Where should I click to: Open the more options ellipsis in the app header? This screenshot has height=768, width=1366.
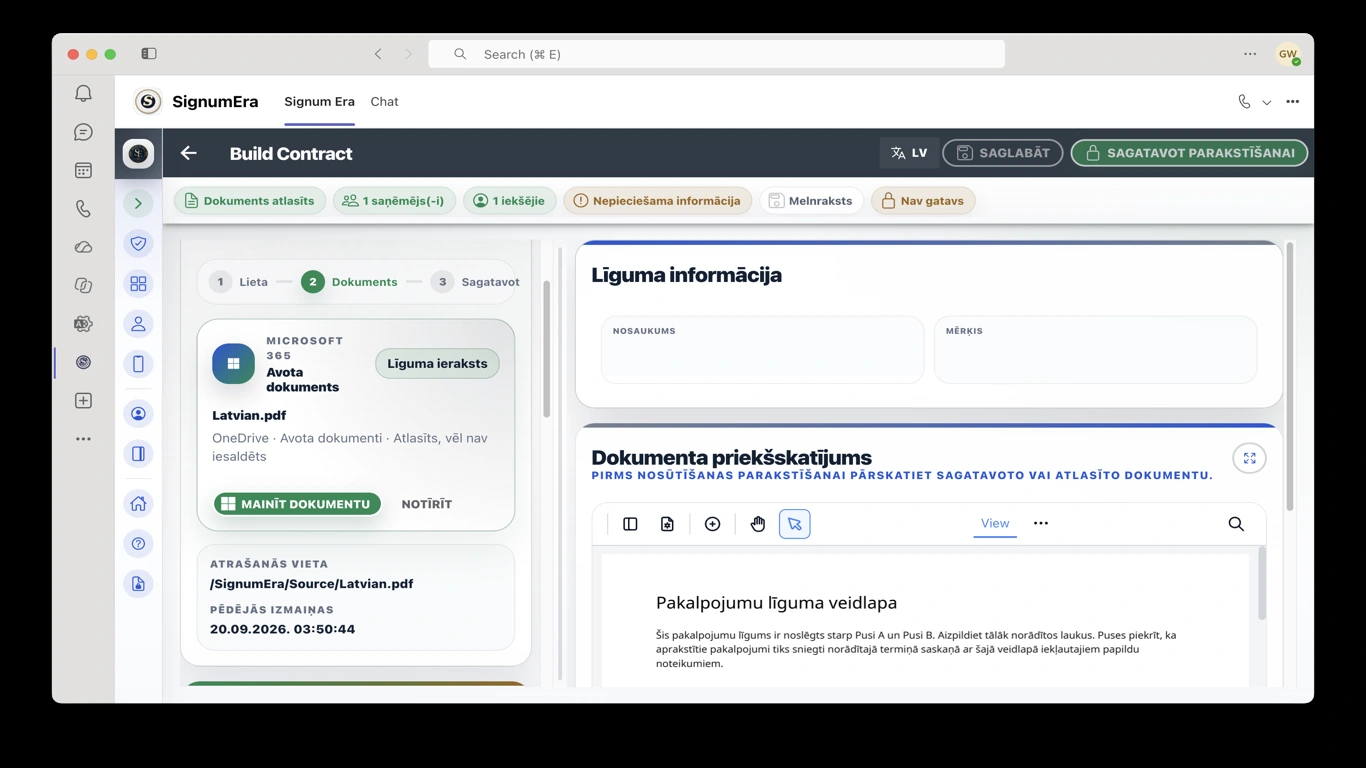tap(1292, 102)
